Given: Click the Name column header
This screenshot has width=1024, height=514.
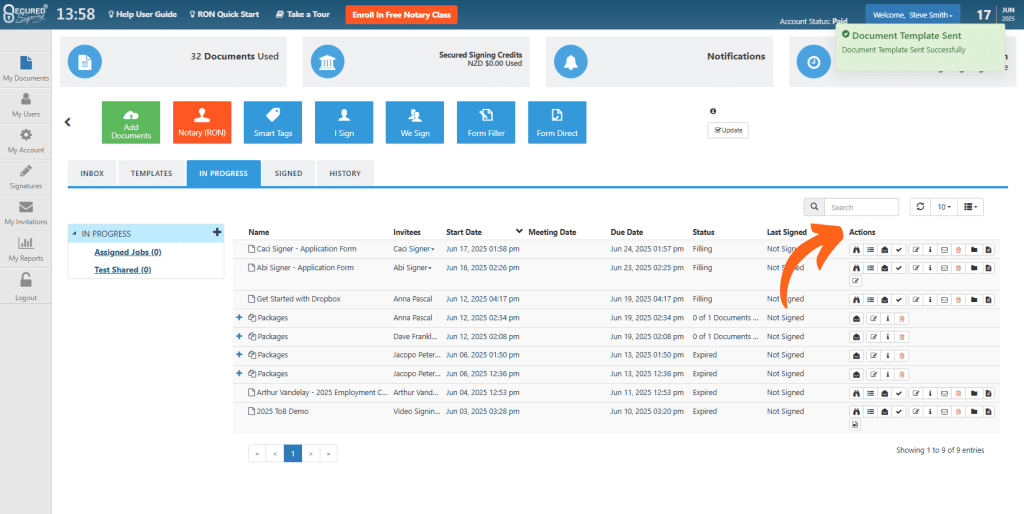Looking at the screenshot, I should tap(259, 232).
